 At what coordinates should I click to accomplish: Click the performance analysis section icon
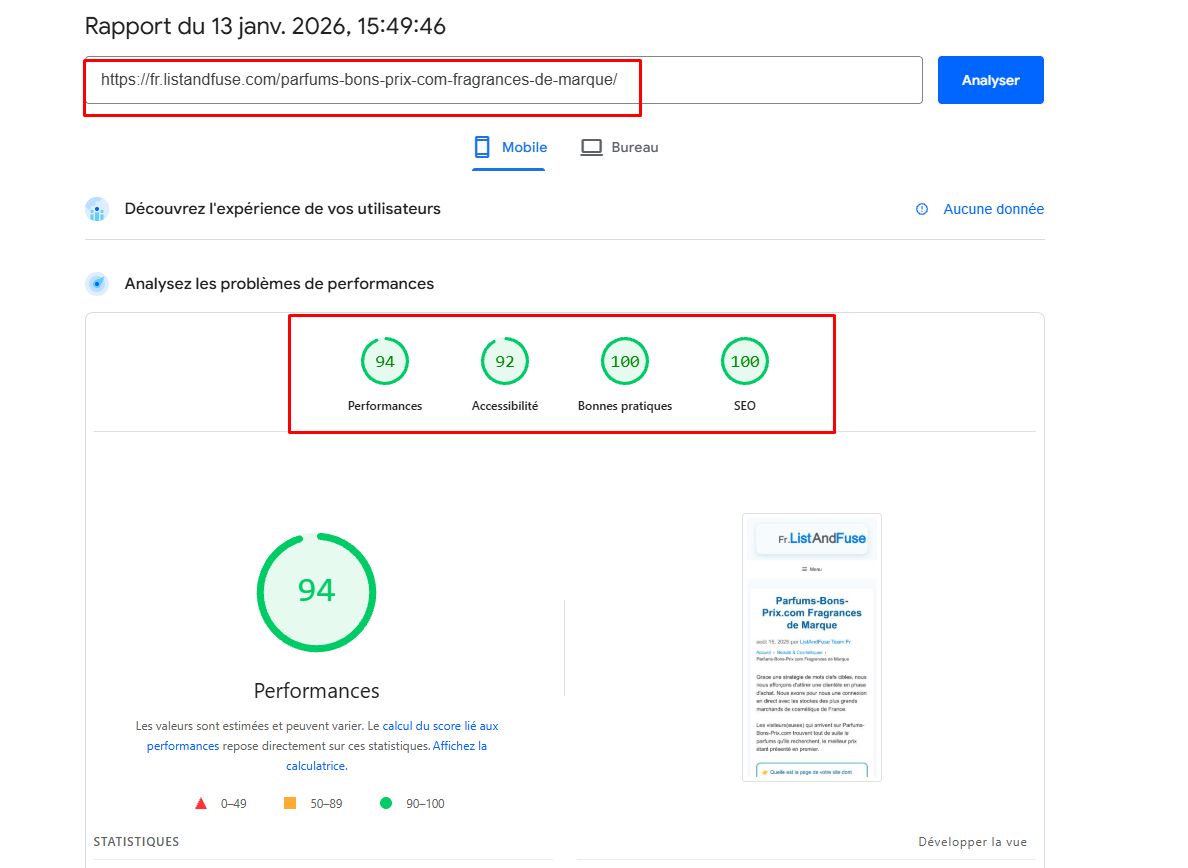[97, 284]
